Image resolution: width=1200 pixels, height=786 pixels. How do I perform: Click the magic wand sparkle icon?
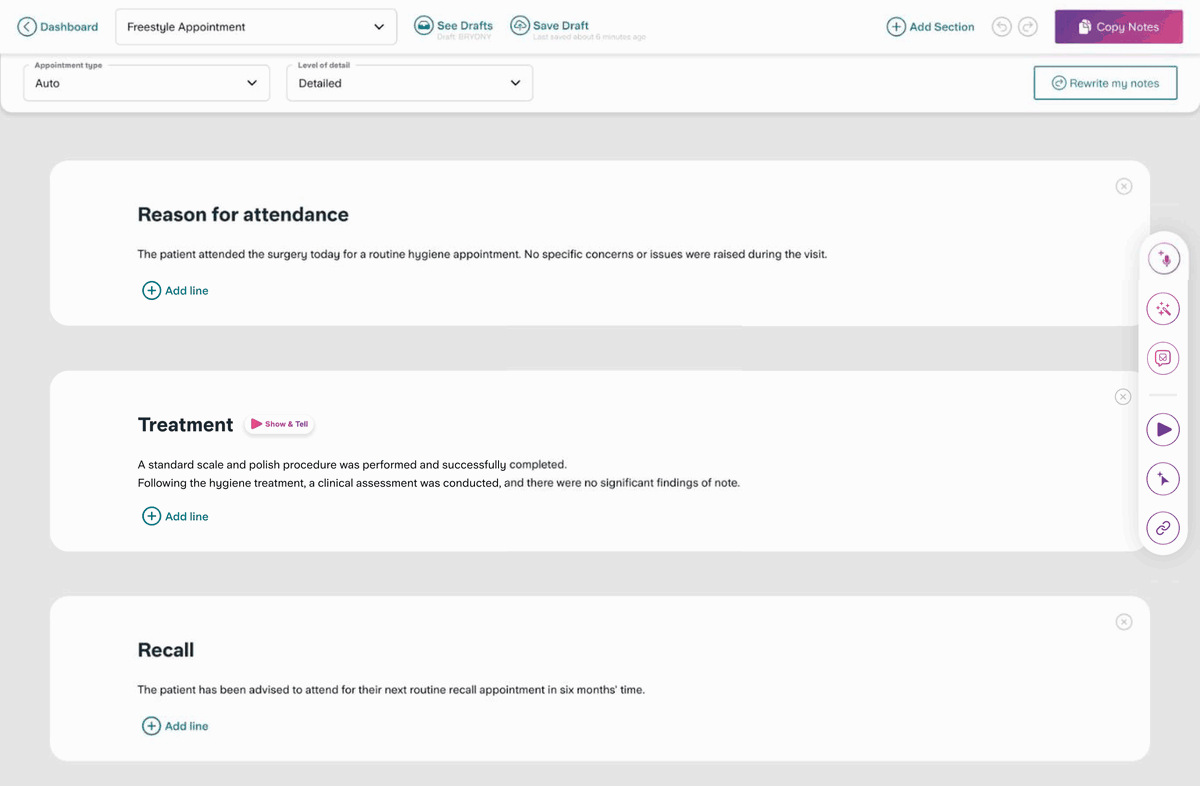1163,309
